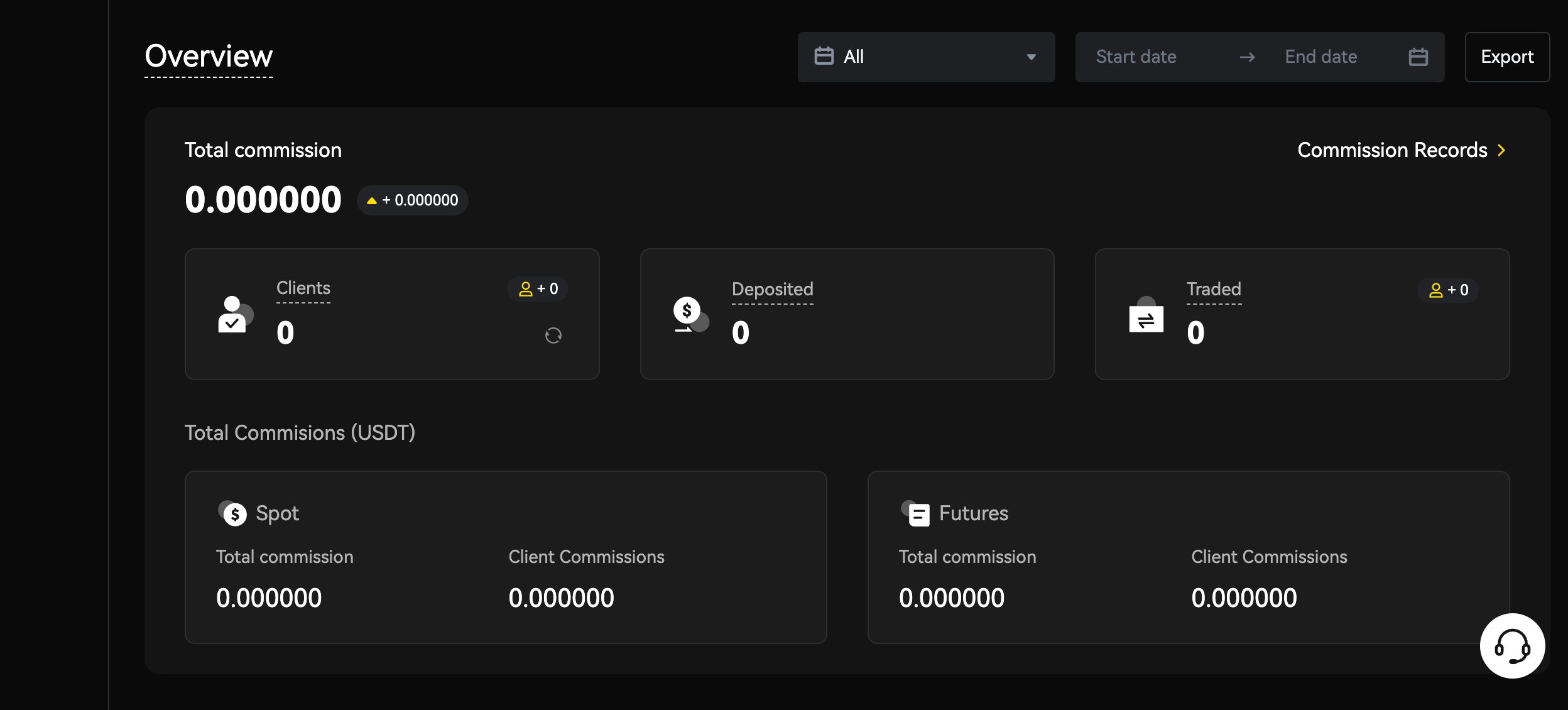Open the Commission Records link
This screenshot has width=1568, height=710.
coord(1391,150)
